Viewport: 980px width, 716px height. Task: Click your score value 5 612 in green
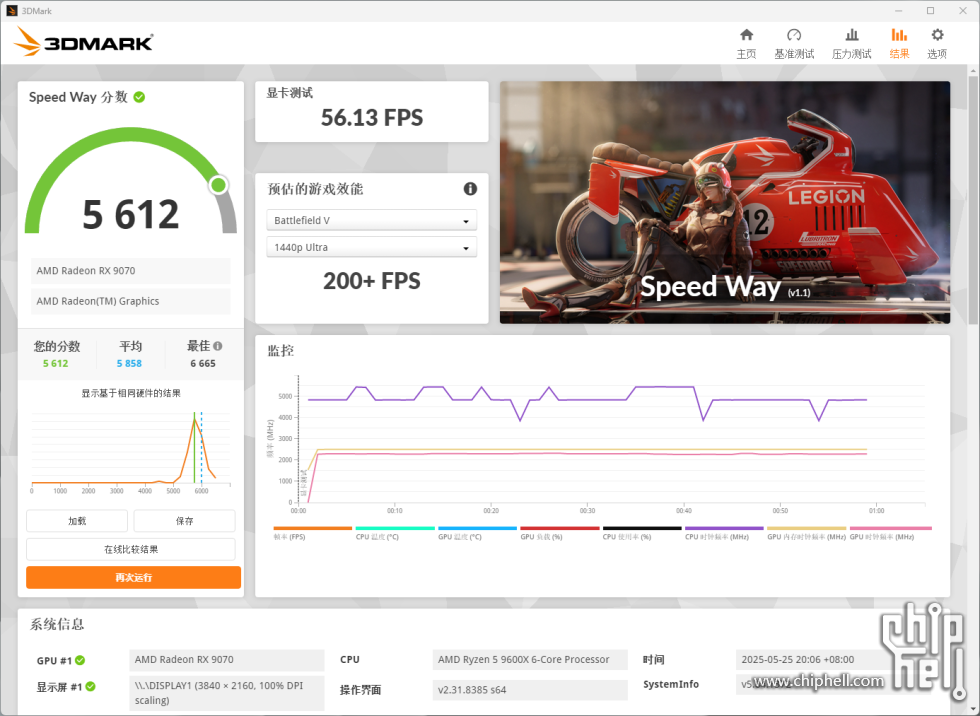56,364
